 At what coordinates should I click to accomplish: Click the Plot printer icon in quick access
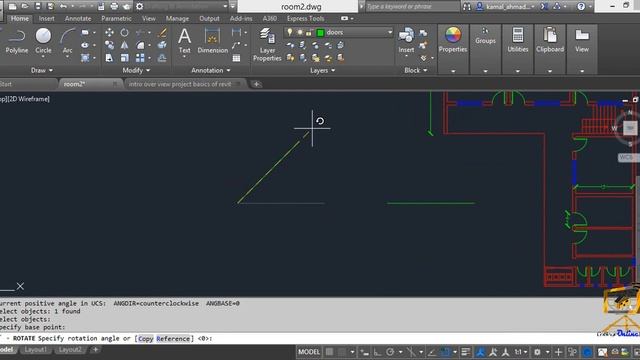(114, 6)
